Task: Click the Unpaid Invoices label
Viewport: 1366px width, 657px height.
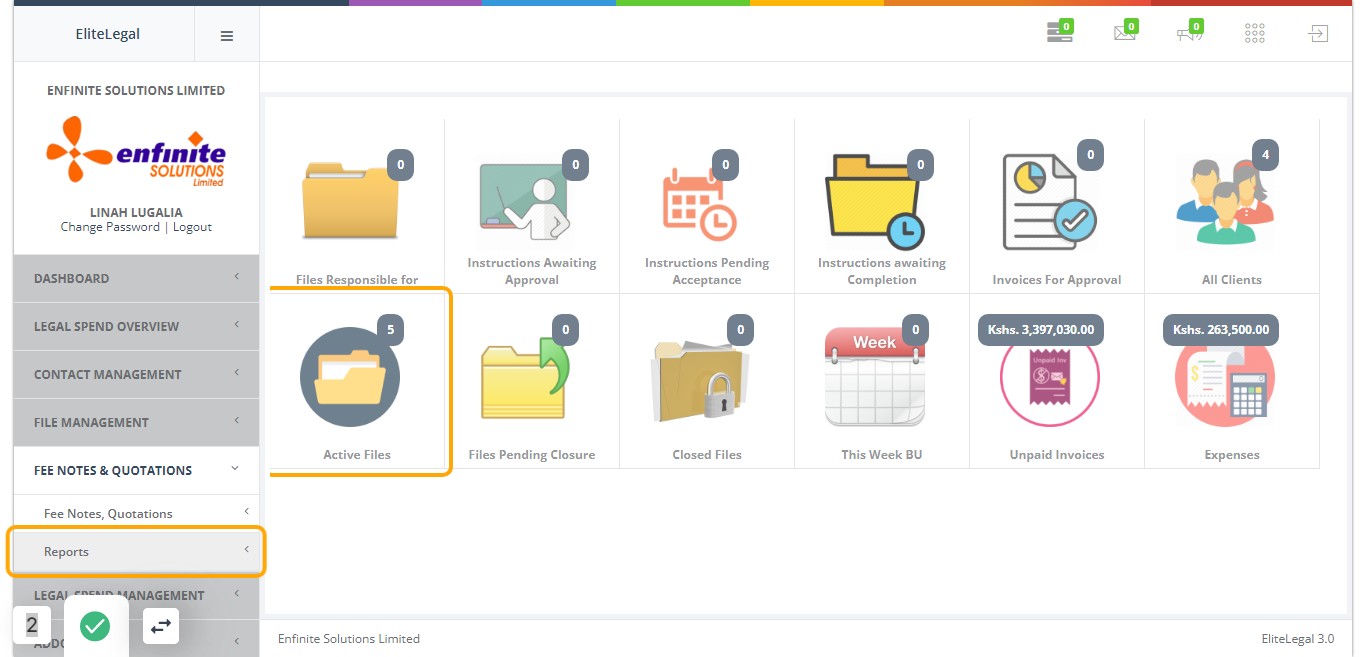Action: coord(1057,454)
